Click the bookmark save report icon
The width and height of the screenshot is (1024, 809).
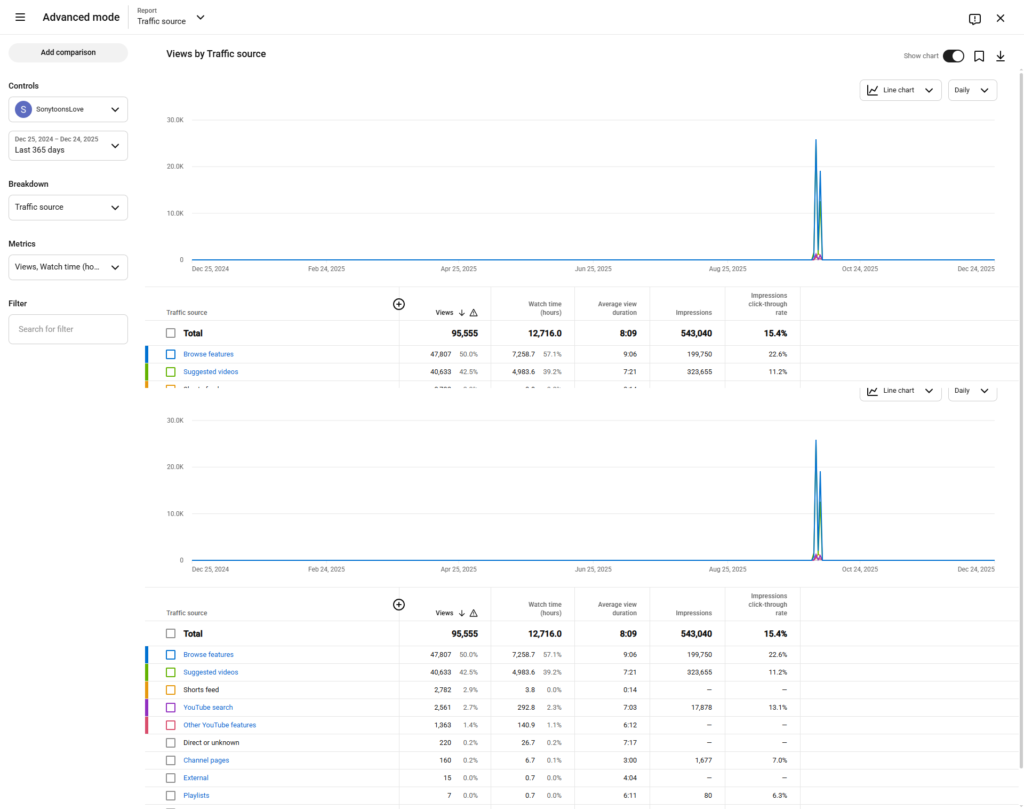tap(979, 56)
